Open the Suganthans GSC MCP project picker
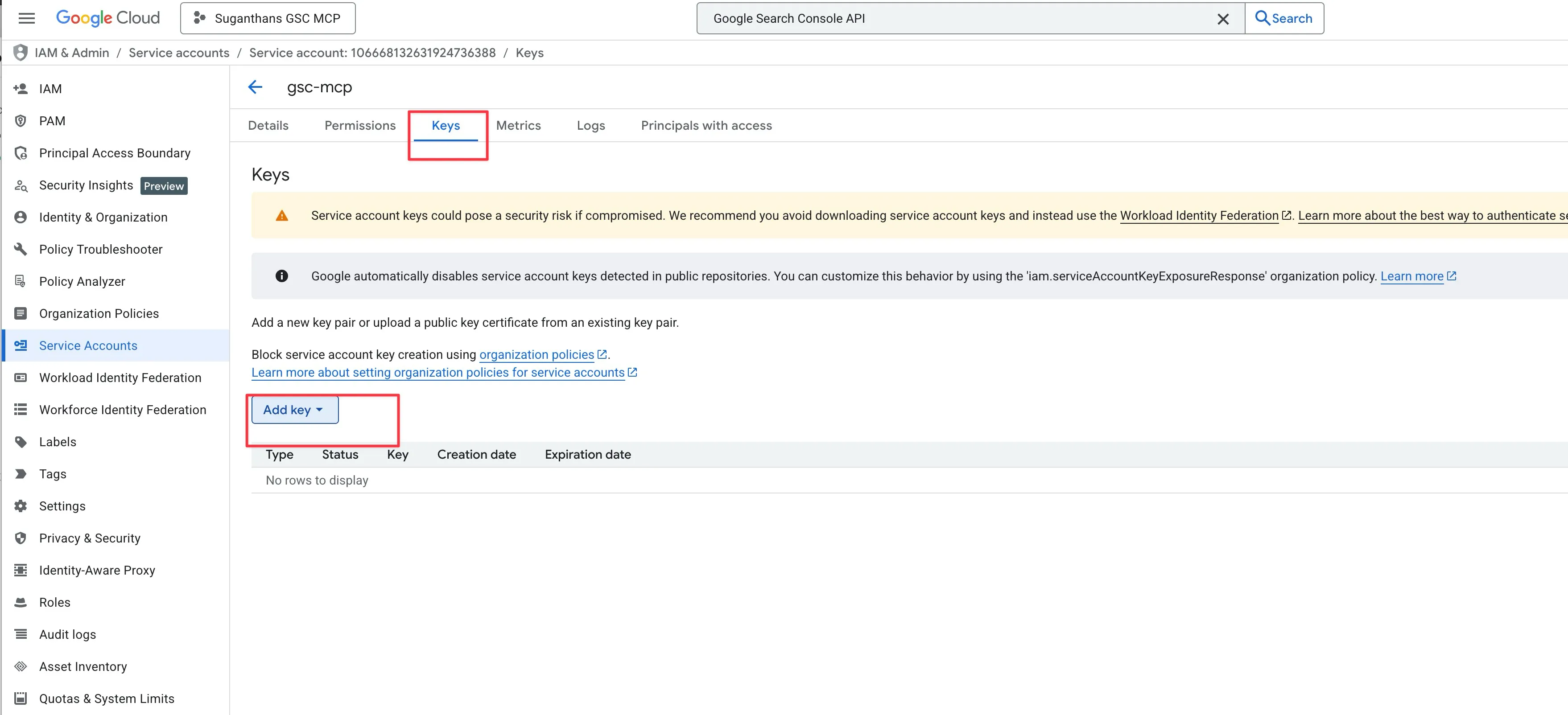Viewport: 1568px width, 715px height. tap(268, 18)
